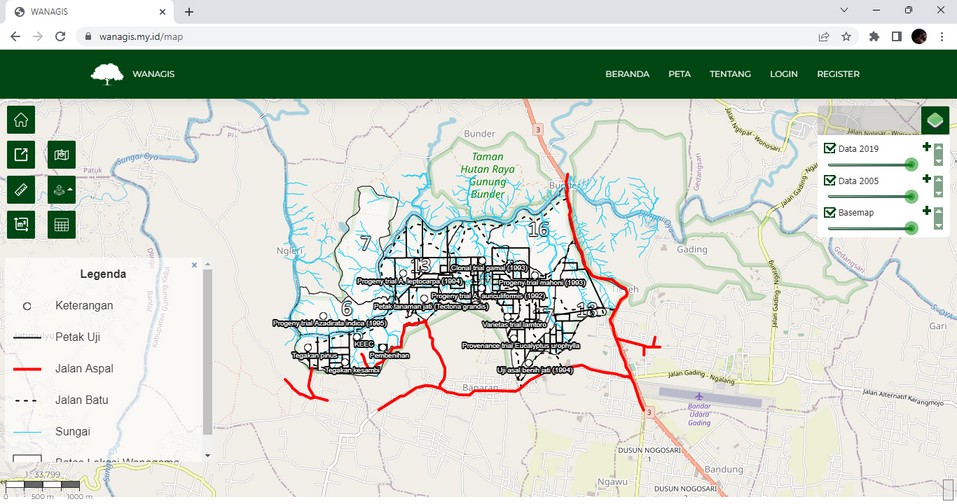Go to the TENTANG menu item

click(730, 74)
